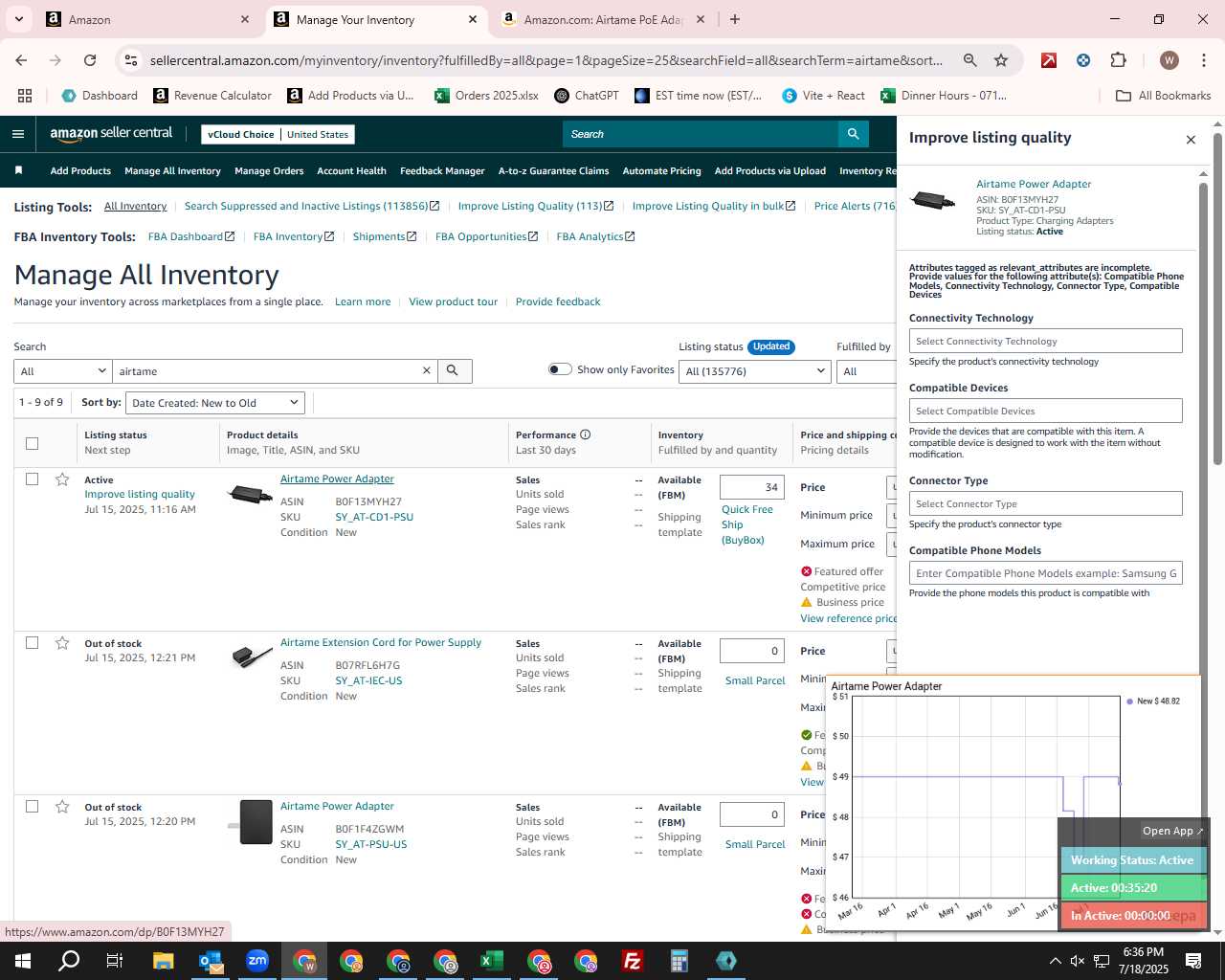
Task: Open the Add Products menu item
Action: pos(80,171)
